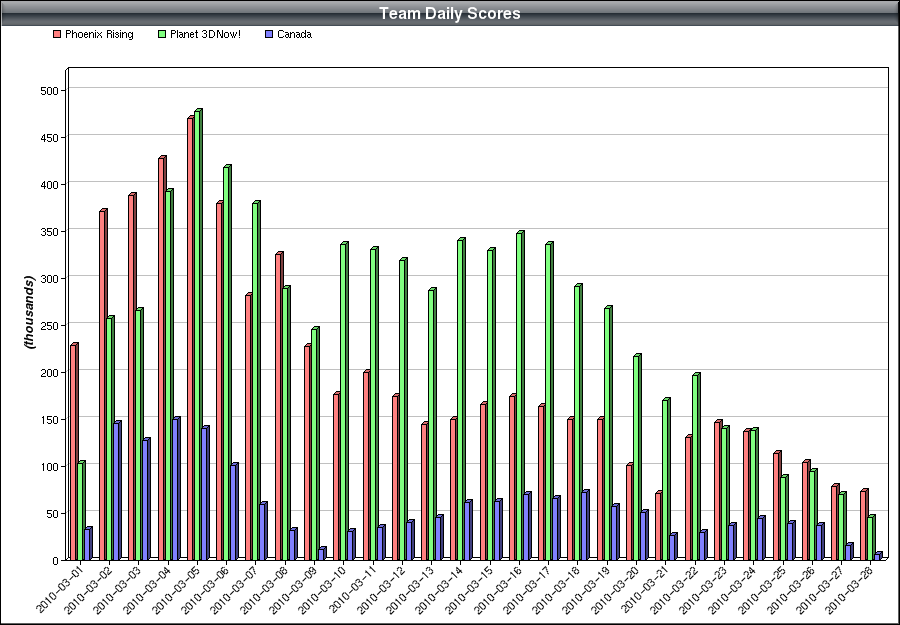This screenshot has width=900, height=625.
Task: Click the 2010-03-09 date label
Action: [x=293, y=587]
